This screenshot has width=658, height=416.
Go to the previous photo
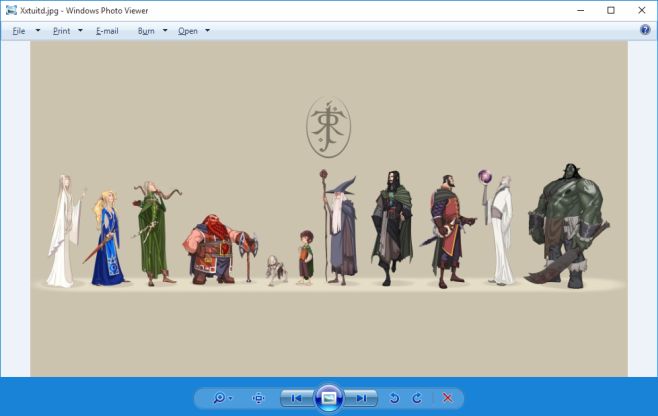pos(296,398)
